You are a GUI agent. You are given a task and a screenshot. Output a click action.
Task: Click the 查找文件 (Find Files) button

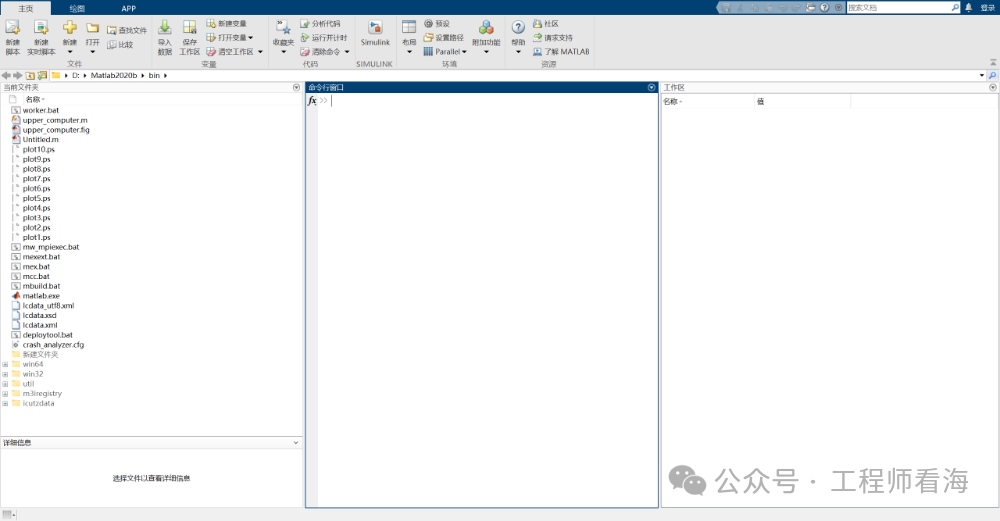point(127,30)
